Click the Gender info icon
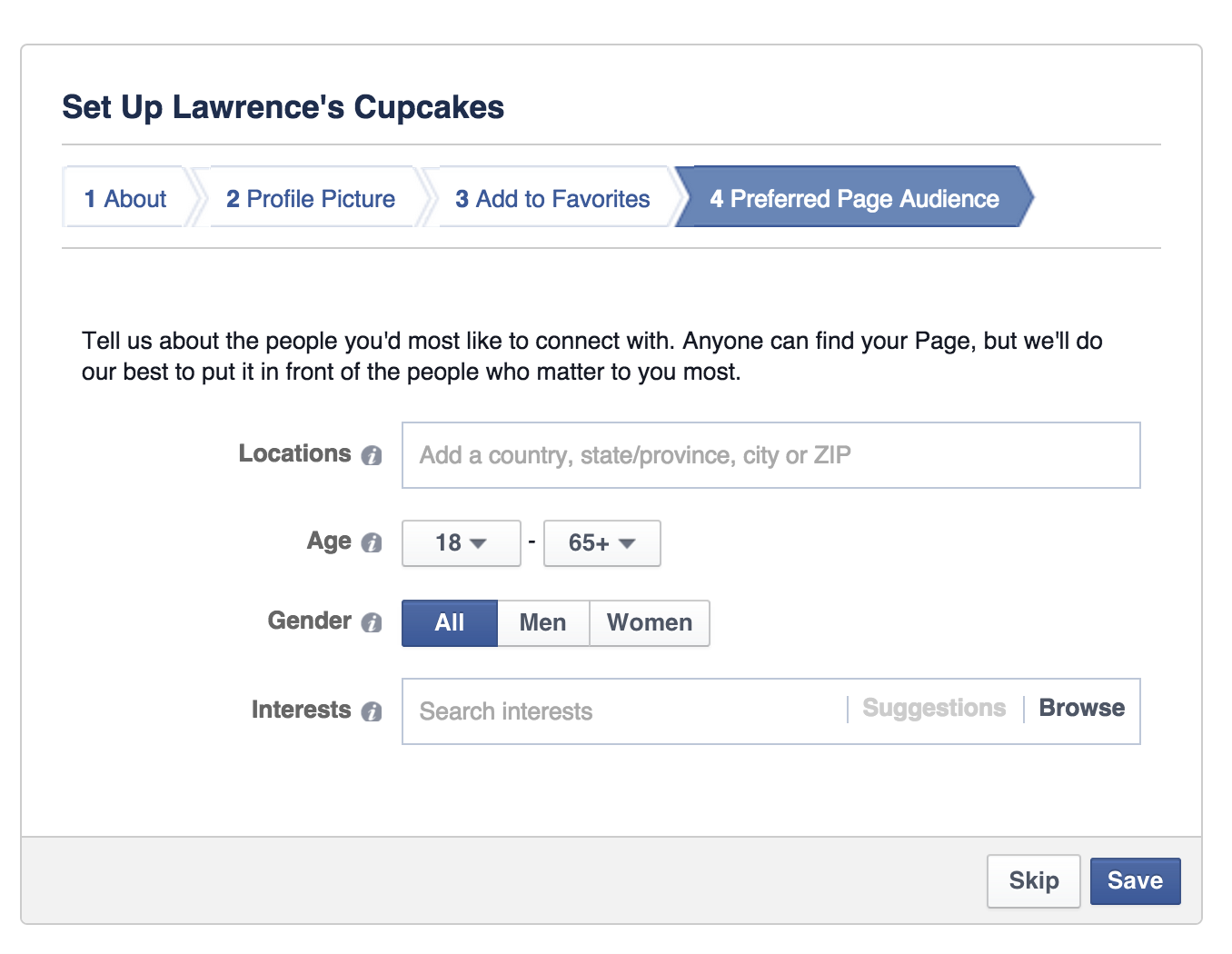This screenshot has height=954, width=1232. coord(372,622)
